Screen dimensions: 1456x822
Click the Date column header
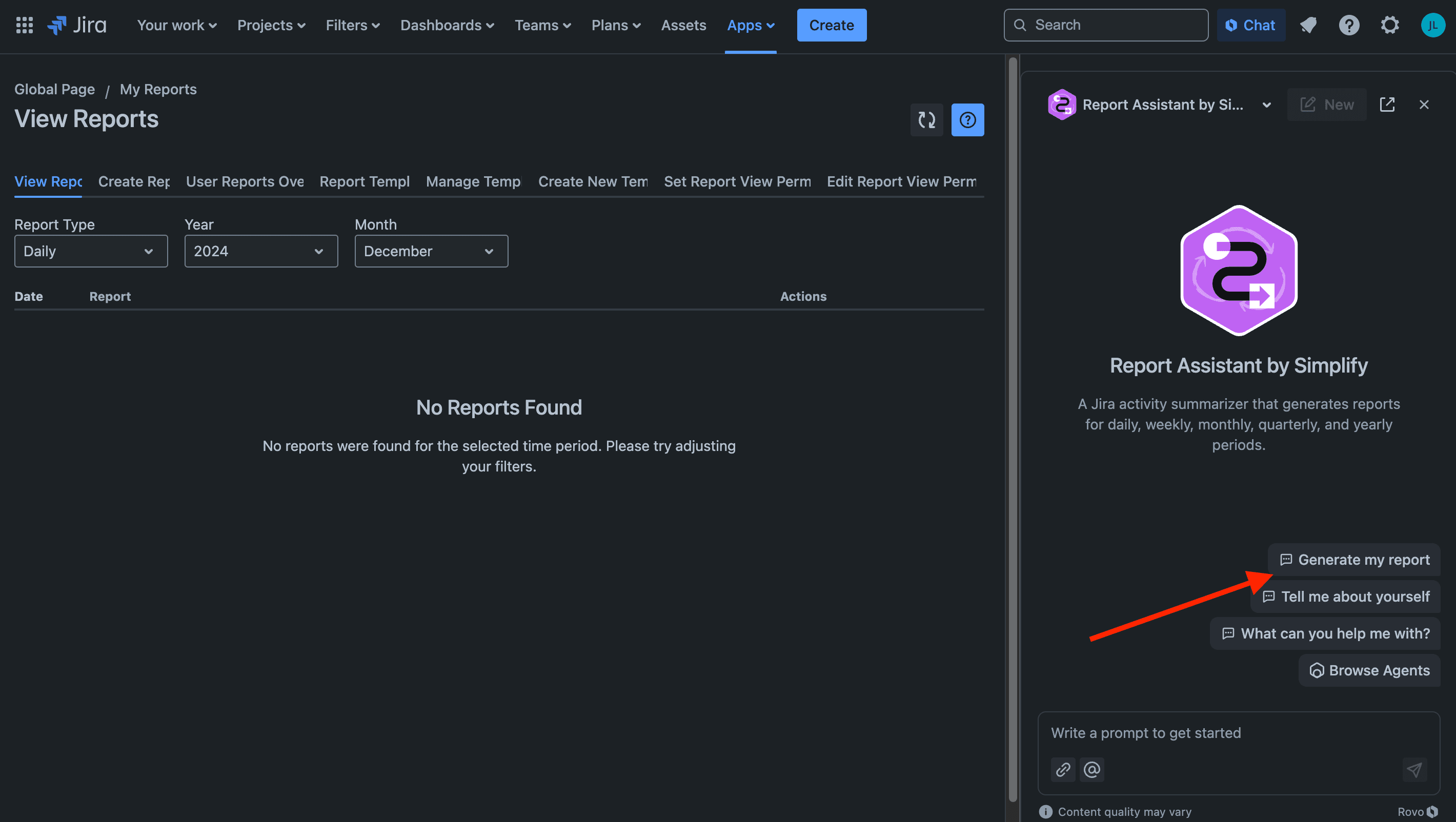(x=29, y=296)
